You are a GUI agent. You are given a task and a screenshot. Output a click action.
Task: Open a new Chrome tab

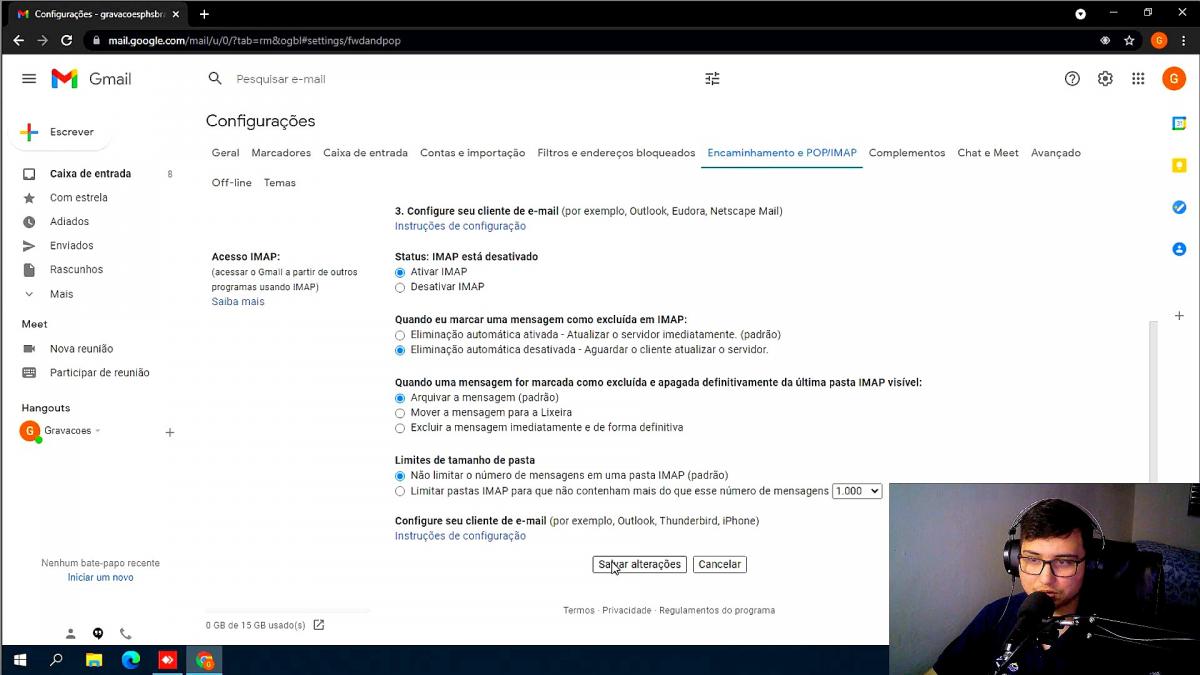[204, 14]
